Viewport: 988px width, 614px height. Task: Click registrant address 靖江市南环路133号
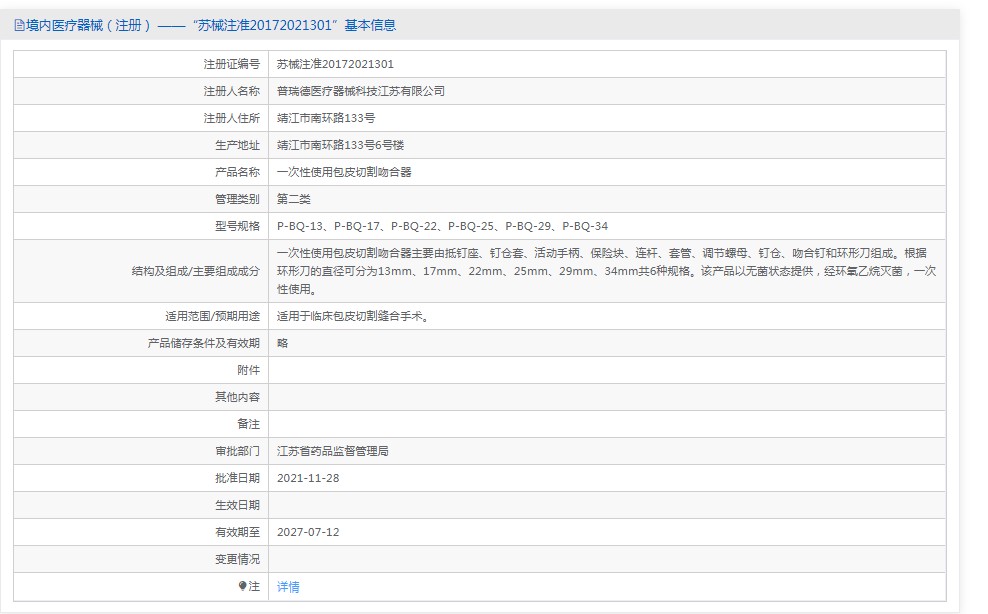(x=326, y=118)
